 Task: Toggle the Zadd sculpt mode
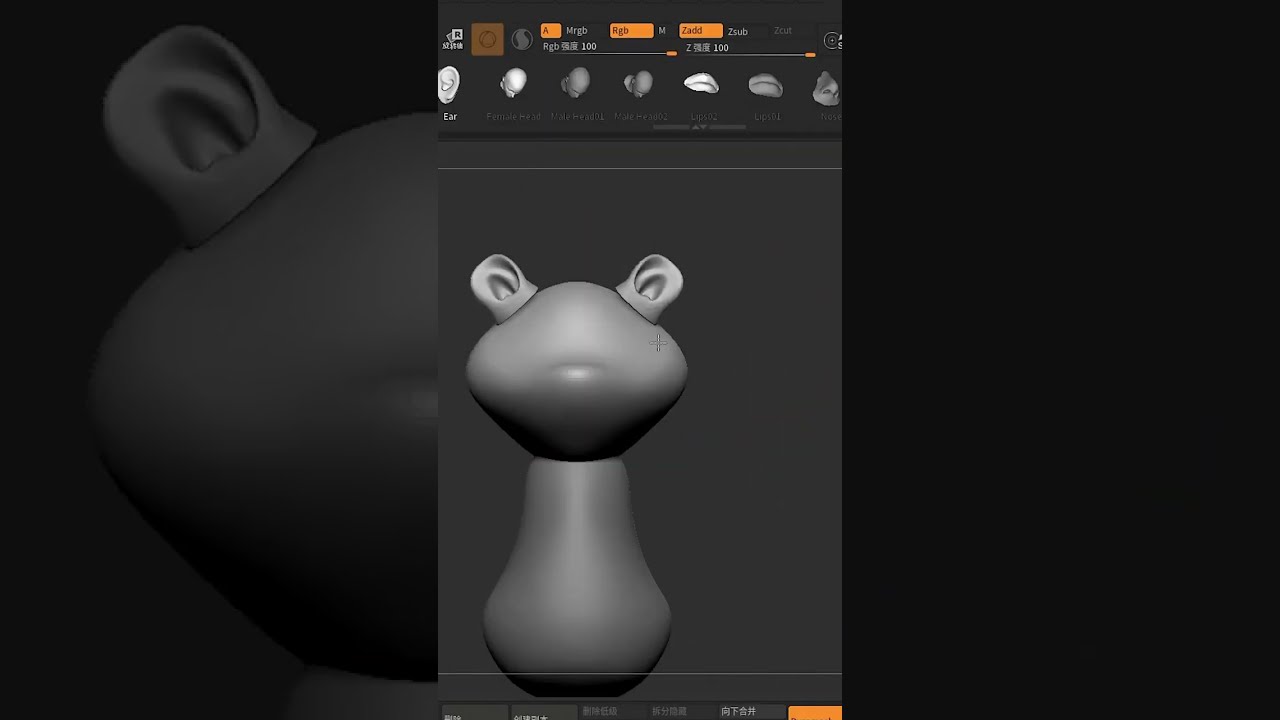click(700, 31)
